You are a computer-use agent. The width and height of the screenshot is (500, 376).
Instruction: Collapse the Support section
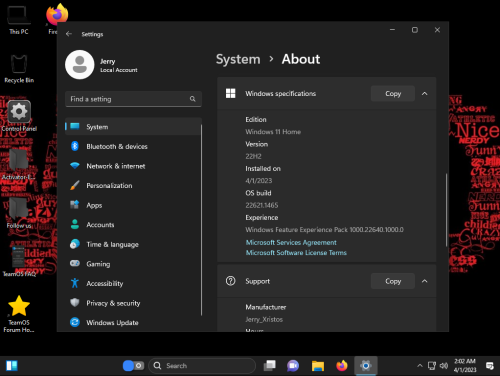click(x=424, y=281)
